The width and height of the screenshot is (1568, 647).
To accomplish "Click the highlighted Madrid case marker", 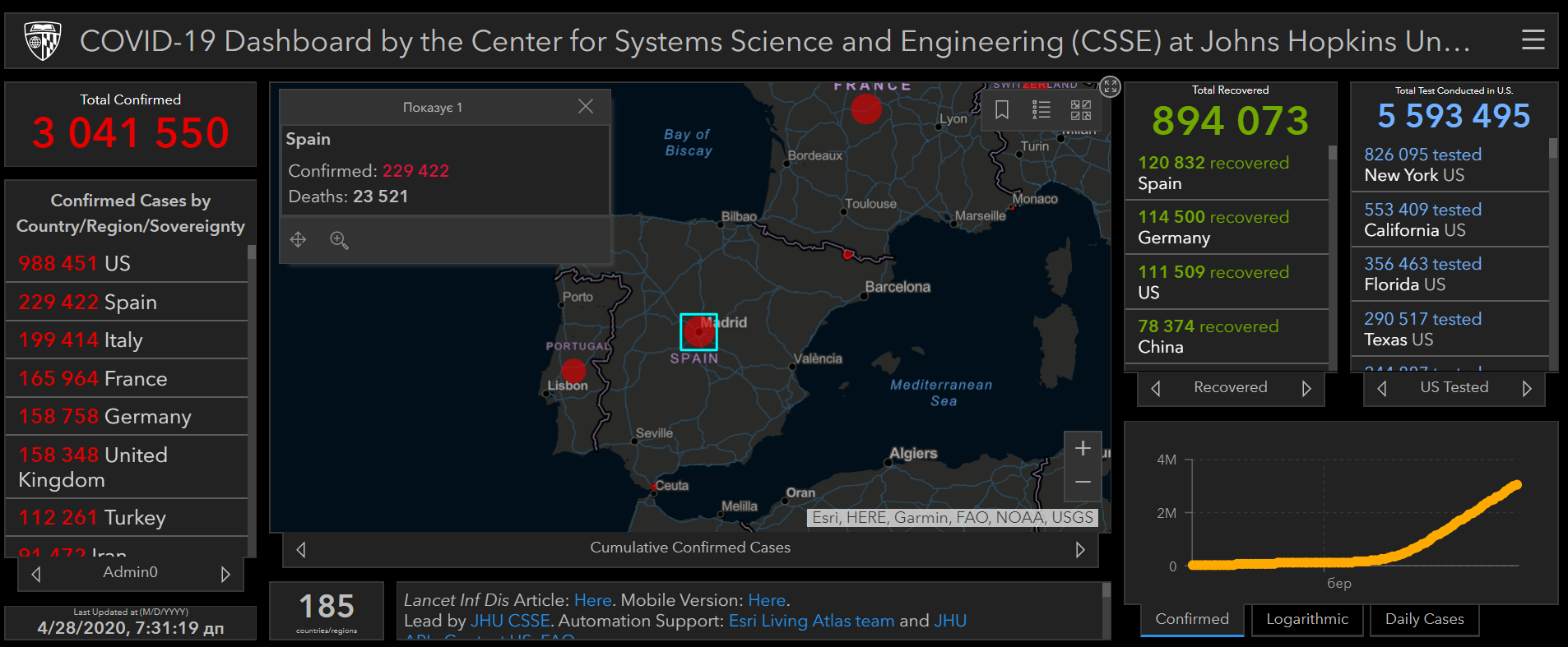I will click(x=698, y=332).
